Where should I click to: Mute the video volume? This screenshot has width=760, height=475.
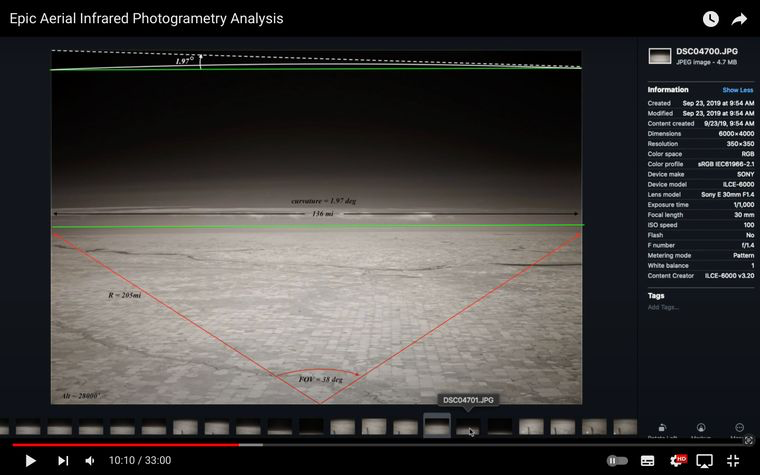point(90,460)
